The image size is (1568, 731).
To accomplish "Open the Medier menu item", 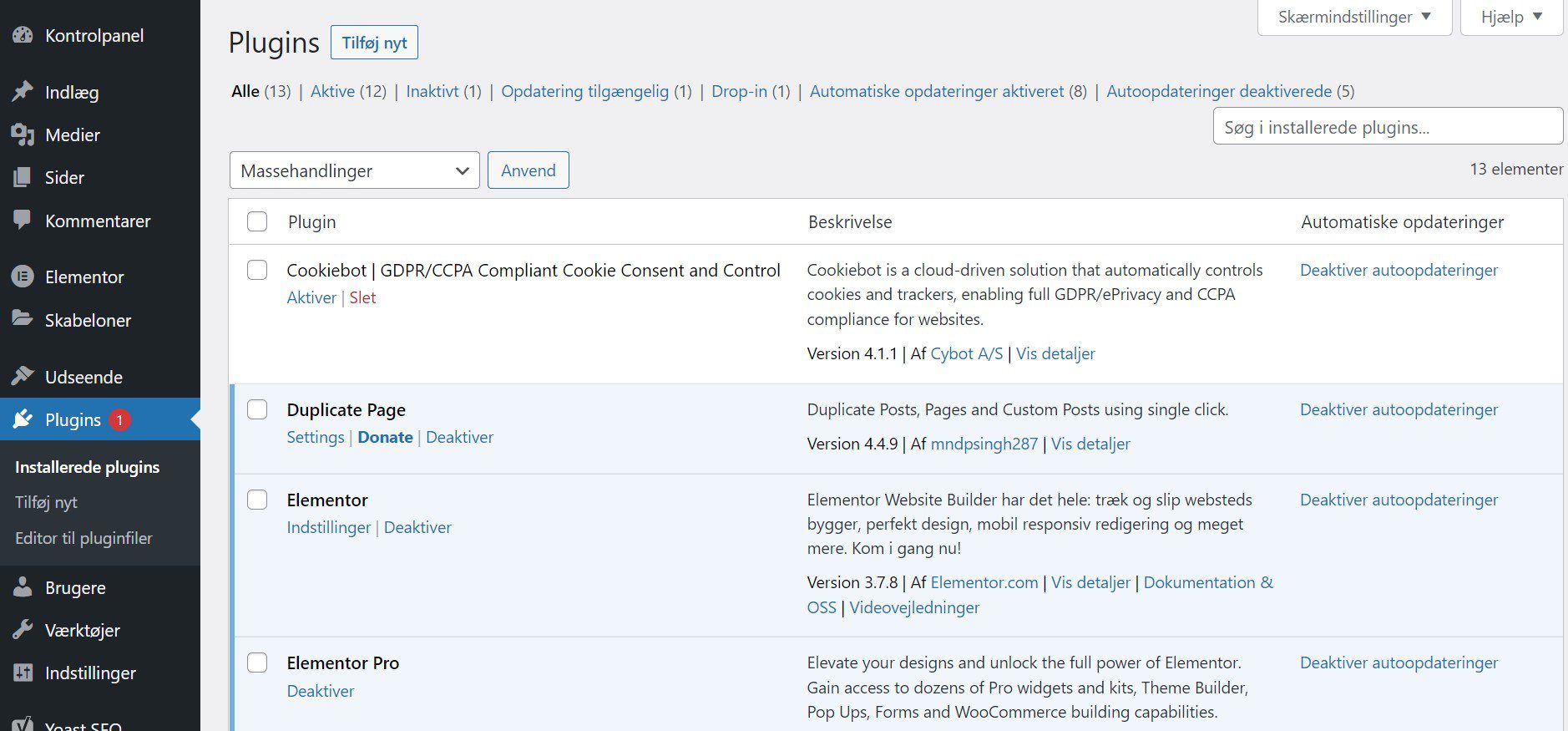I will [73, 135].
